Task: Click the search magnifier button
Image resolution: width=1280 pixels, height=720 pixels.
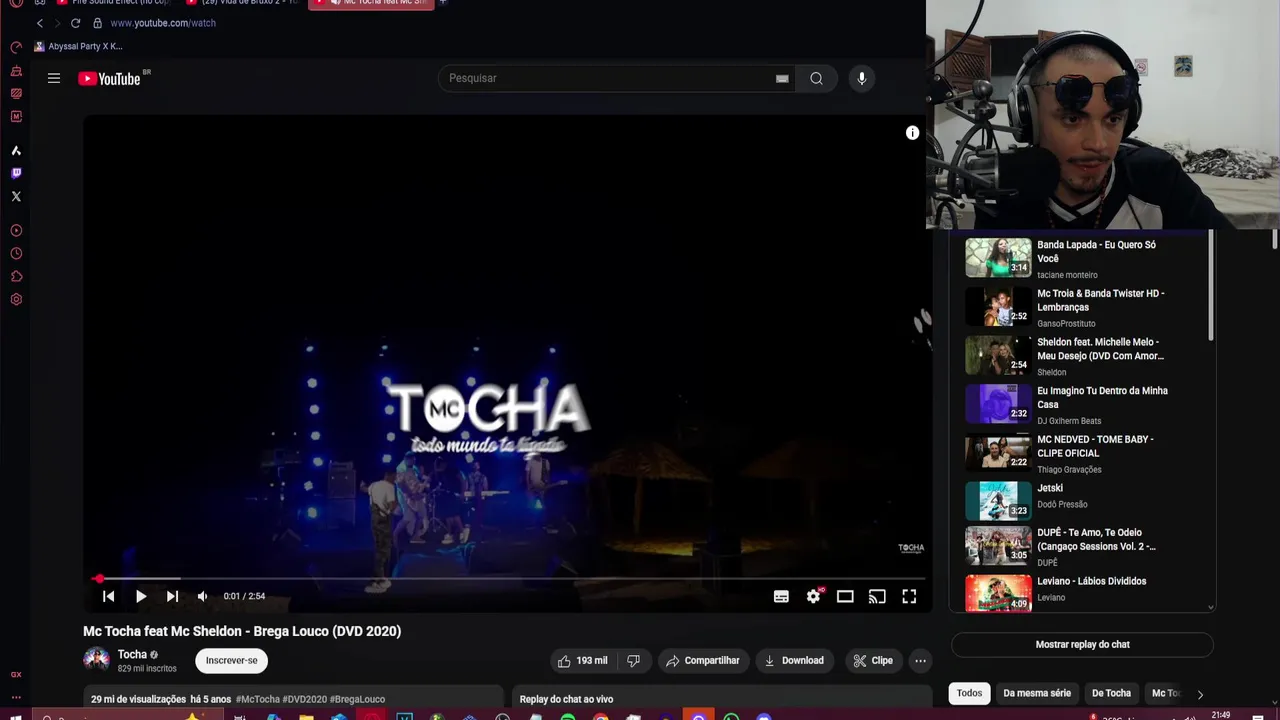Action: (x=816, y=78)
